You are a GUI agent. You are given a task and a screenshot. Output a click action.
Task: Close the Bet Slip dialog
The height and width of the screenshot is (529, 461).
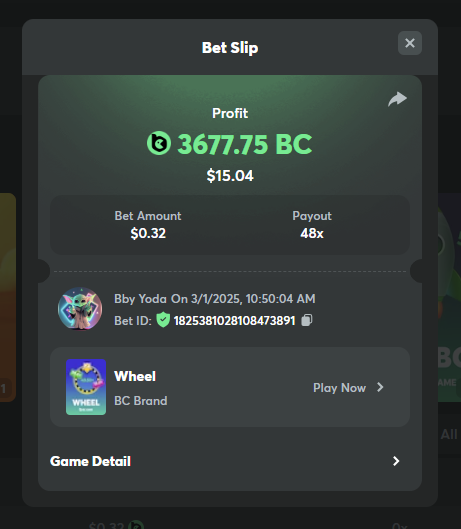point(410,43)
